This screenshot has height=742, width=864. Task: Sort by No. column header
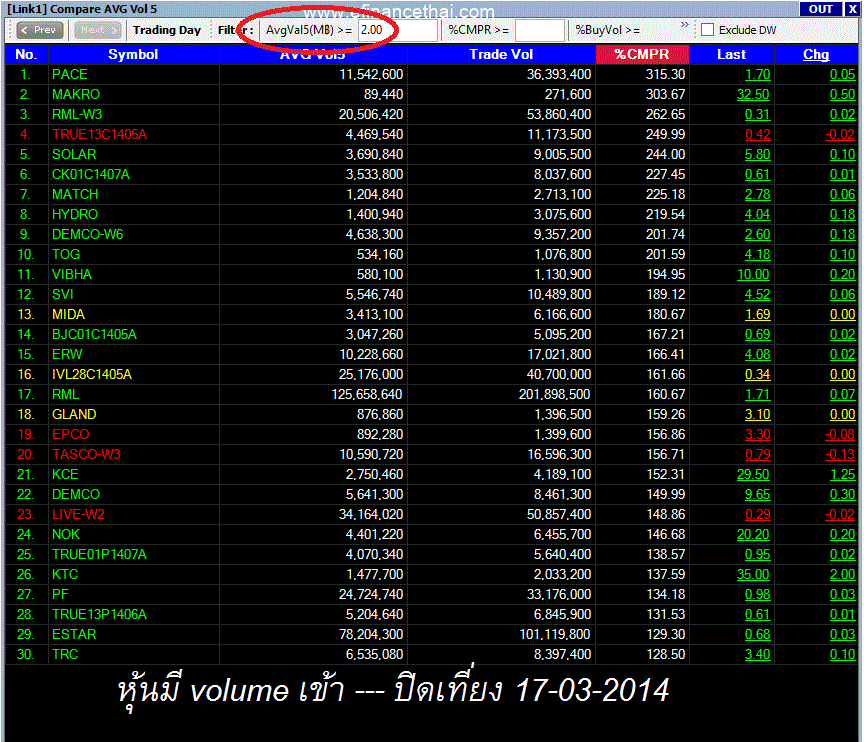coord(26,55)
